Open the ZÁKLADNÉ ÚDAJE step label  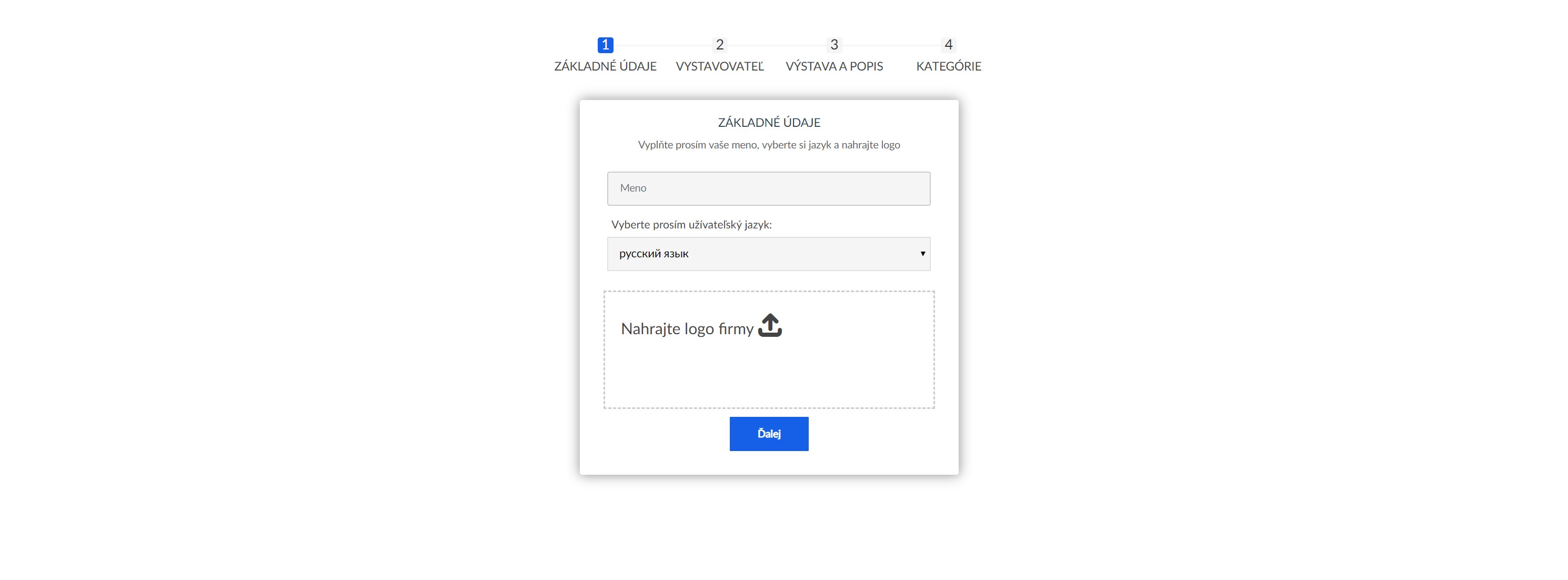(x=605, y=66)
